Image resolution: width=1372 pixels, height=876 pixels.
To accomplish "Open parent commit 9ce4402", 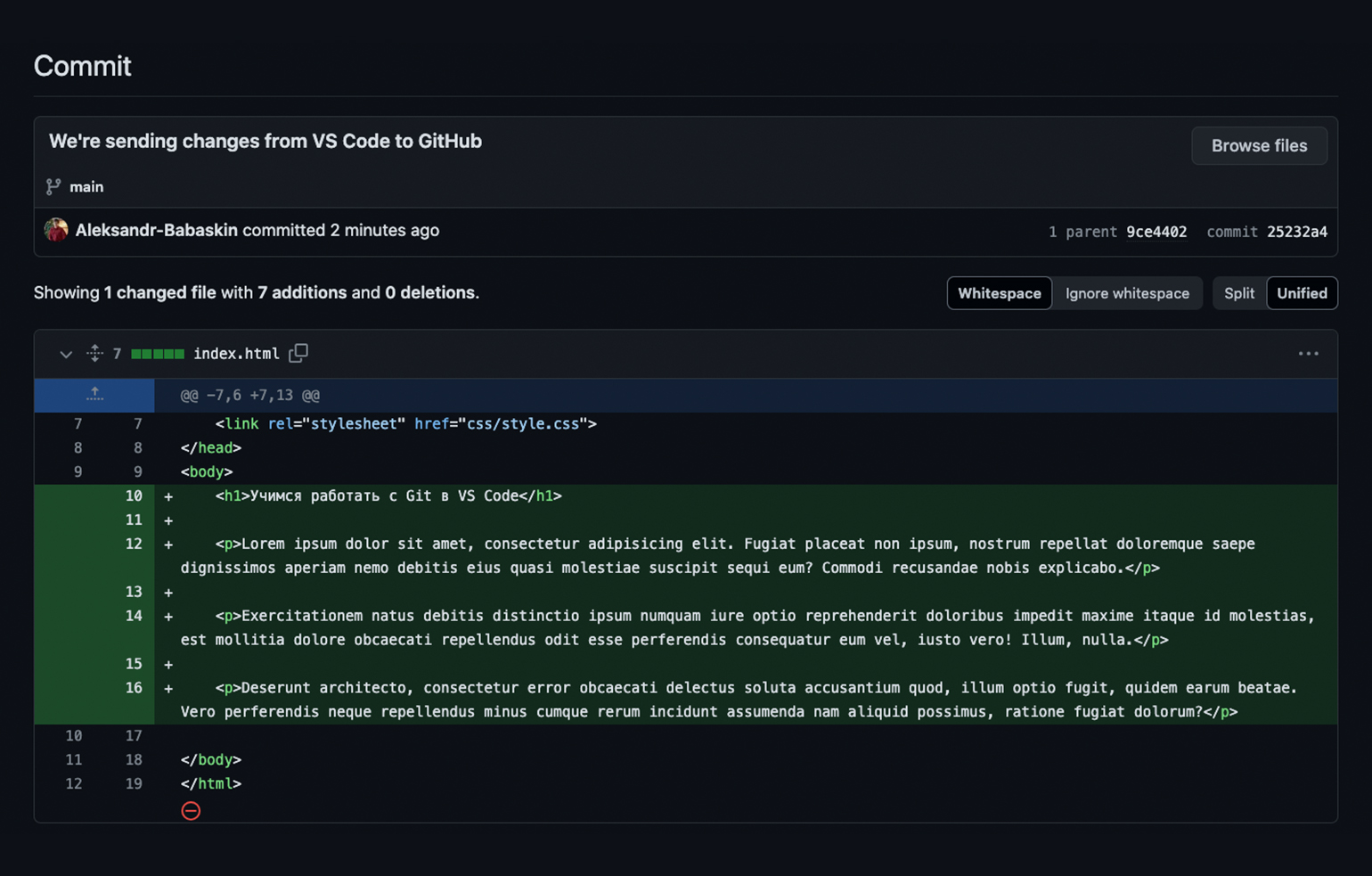I will coord(1156,232).
